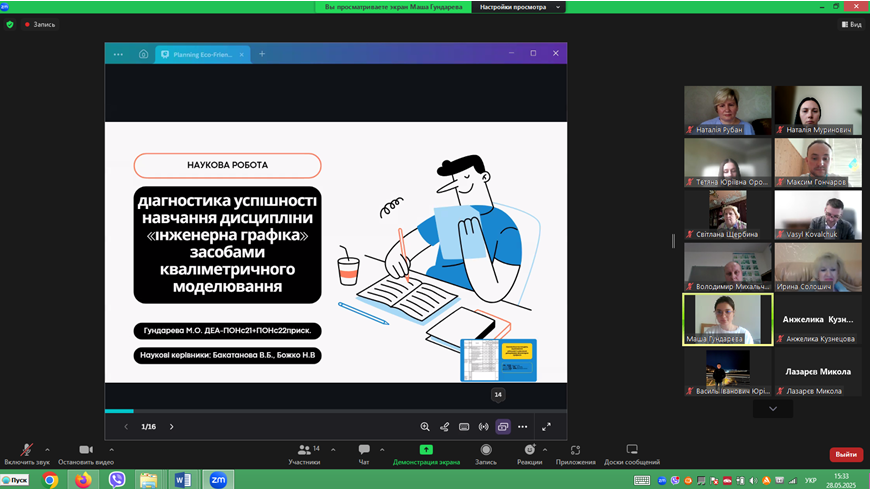Expand audio options arrow beside Включить звук
This screenshot has height=489, width=870.
(x=47, y=449)
